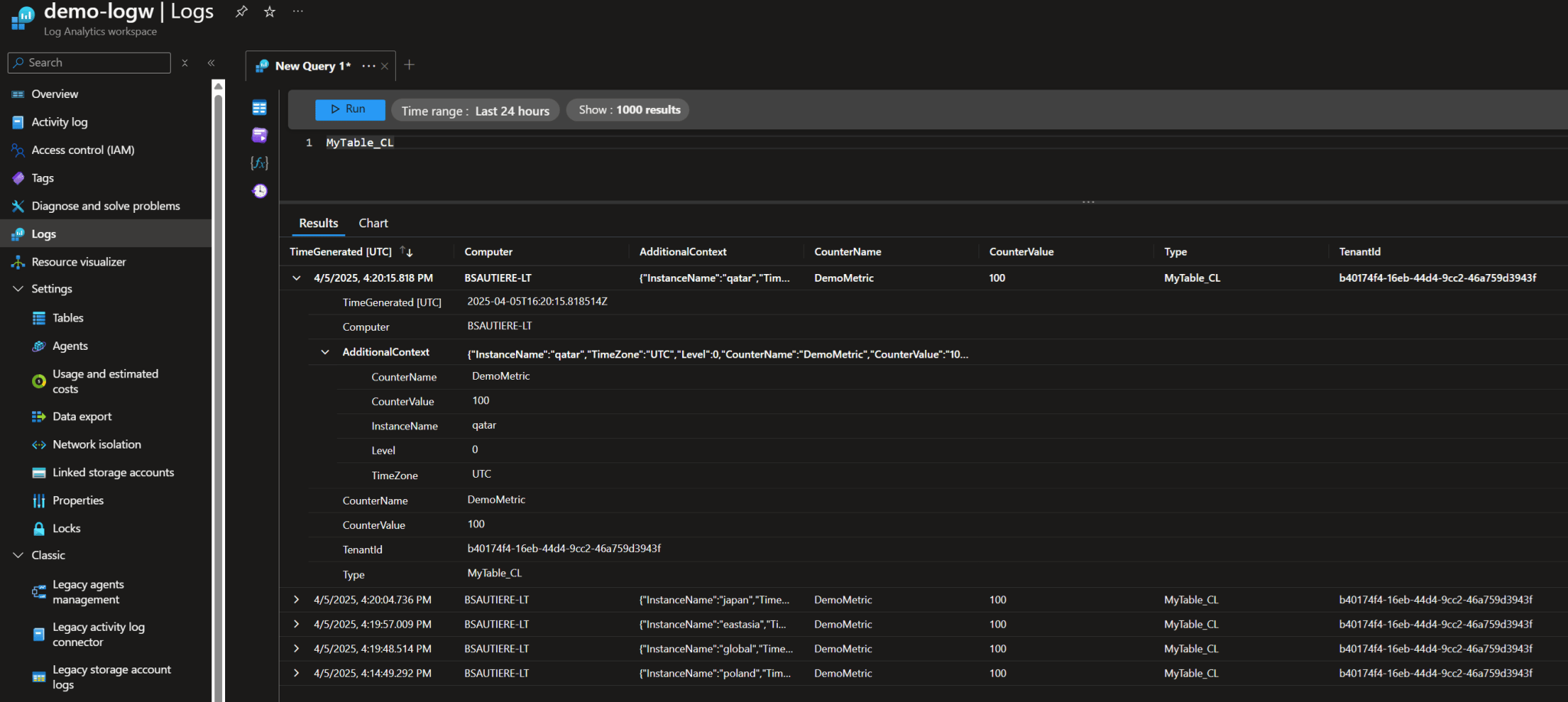Change Show 1000 results limit
The width and height of the screenshot is (1568, 702).
coord(628,109)
